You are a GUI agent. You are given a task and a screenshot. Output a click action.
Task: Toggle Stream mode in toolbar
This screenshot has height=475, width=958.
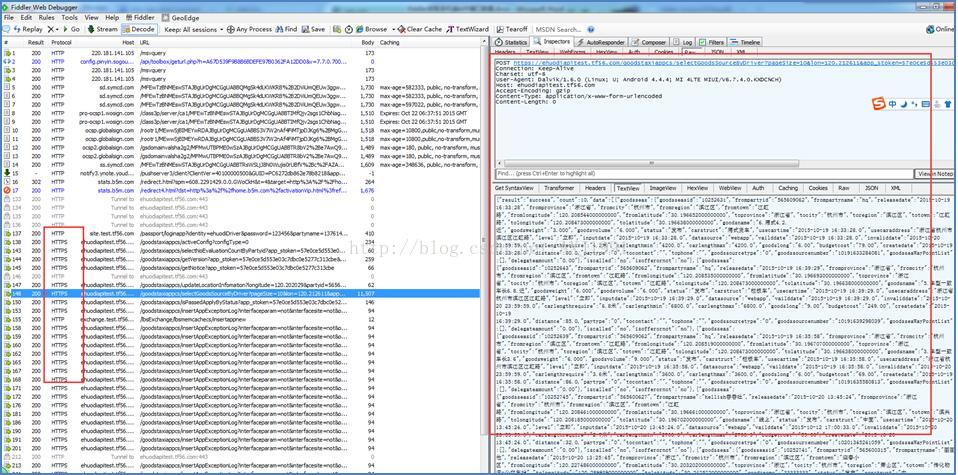pyautogui.click(x=102, y=29)
